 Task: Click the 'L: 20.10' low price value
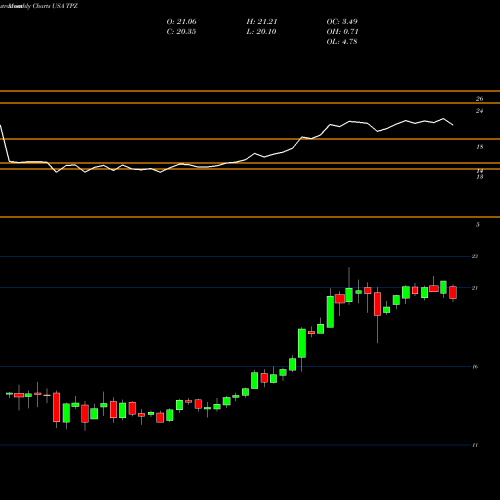[261, 32]
